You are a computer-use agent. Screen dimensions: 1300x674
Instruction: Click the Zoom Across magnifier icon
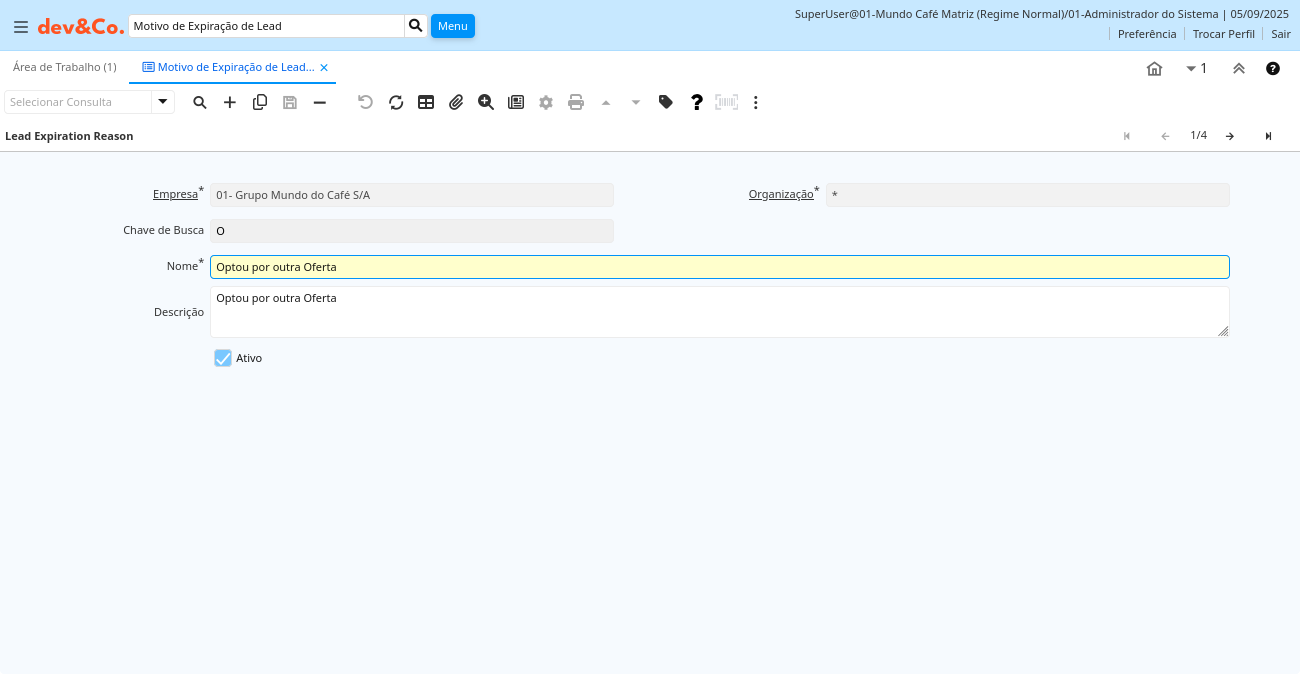[x=486, y=102]
